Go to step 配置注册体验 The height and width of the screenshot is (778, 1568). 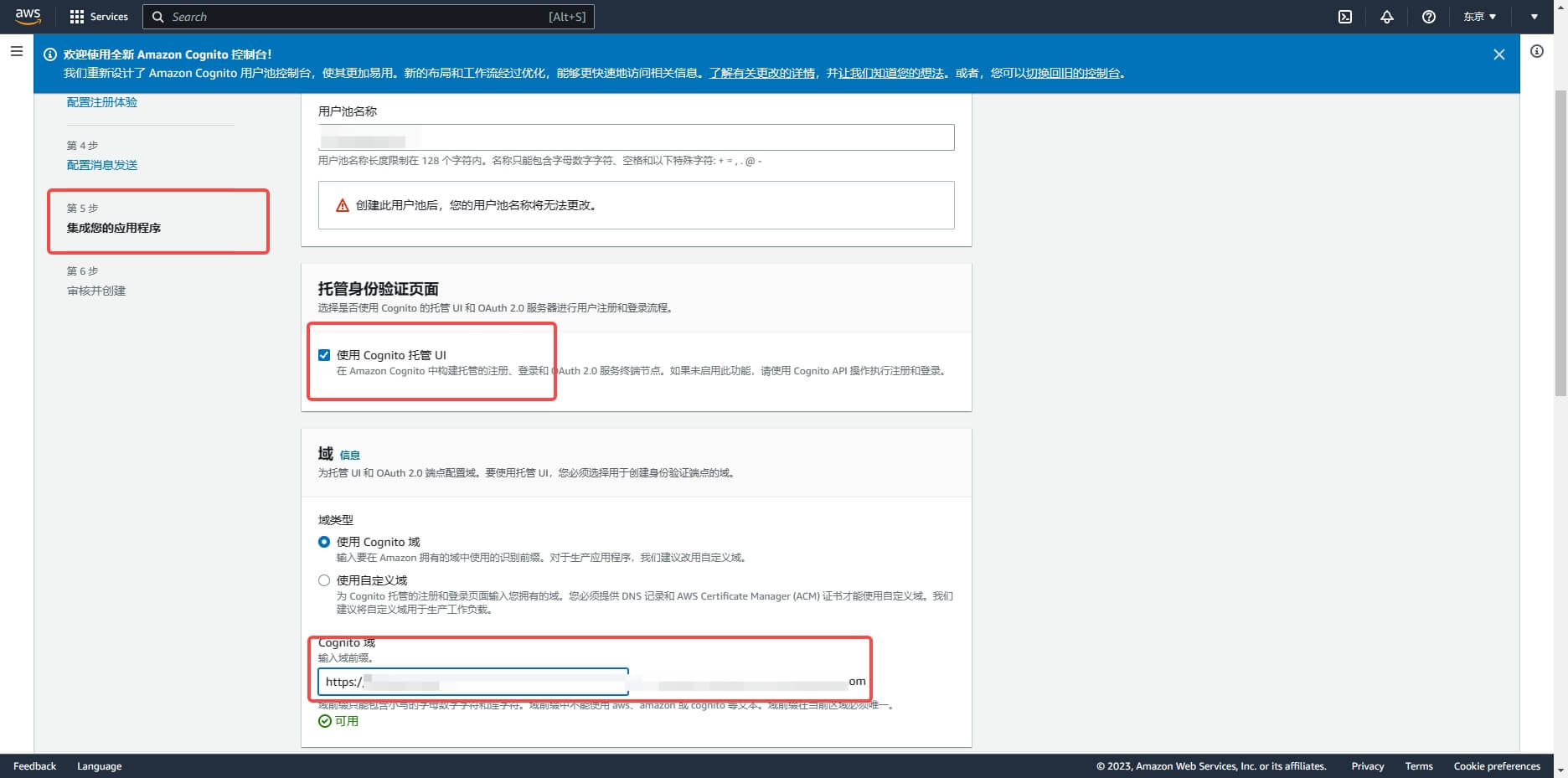pyautogui.click(x=102, y=102)
